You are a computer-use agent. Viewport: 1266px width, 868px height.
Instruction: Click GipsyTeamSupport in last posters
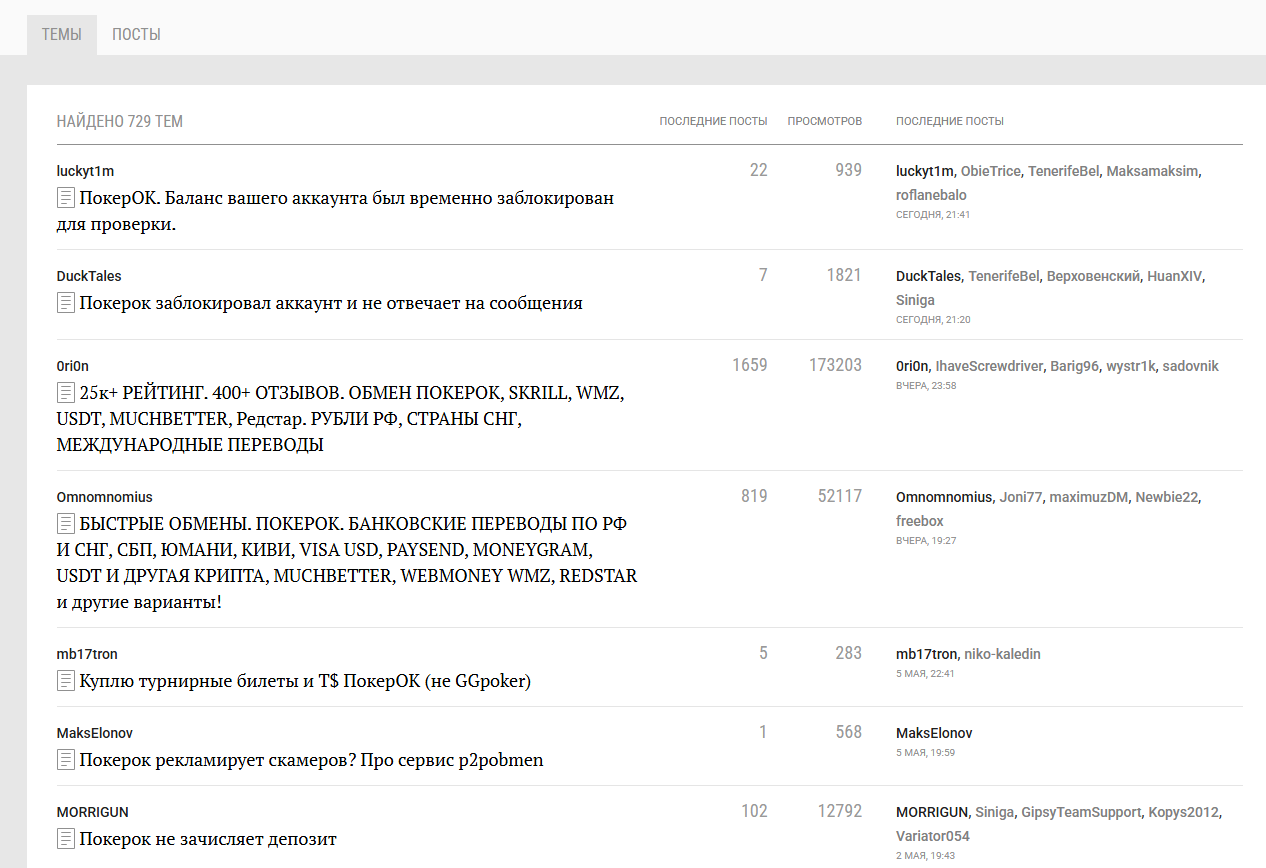tap(1080, 812)
